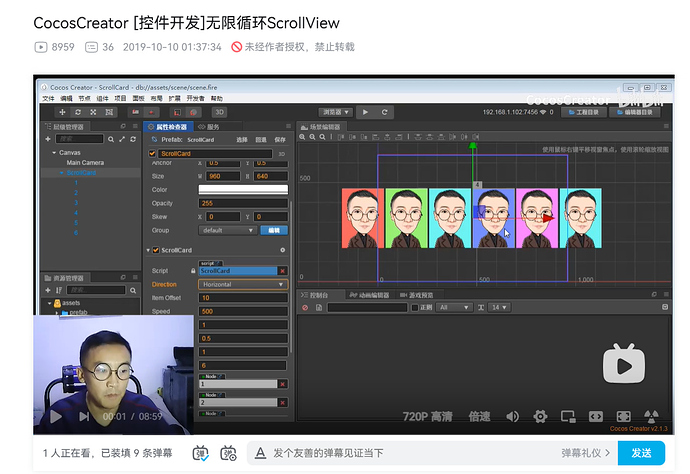Viewport: 690px width, 474px height.
Task: Click the hierarchy search magnifier icon
Action: point(111,139)
